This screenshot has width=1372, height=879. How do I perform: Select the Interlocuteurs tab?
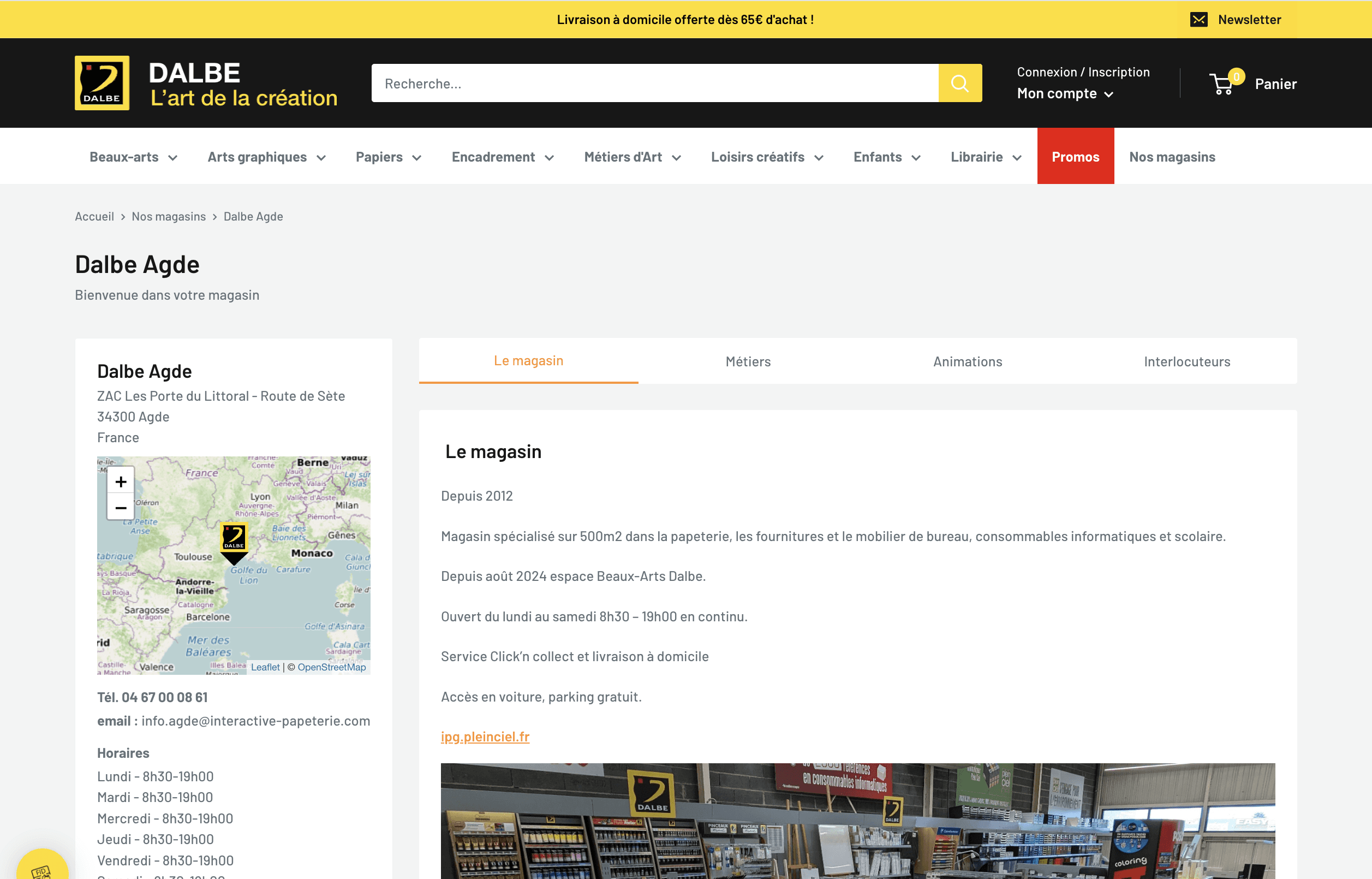[1186, 361]
